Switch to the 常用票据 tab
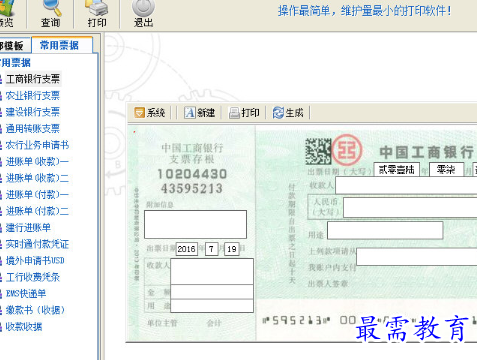Screen dimensions: 477x360 [x=59, y=45]
